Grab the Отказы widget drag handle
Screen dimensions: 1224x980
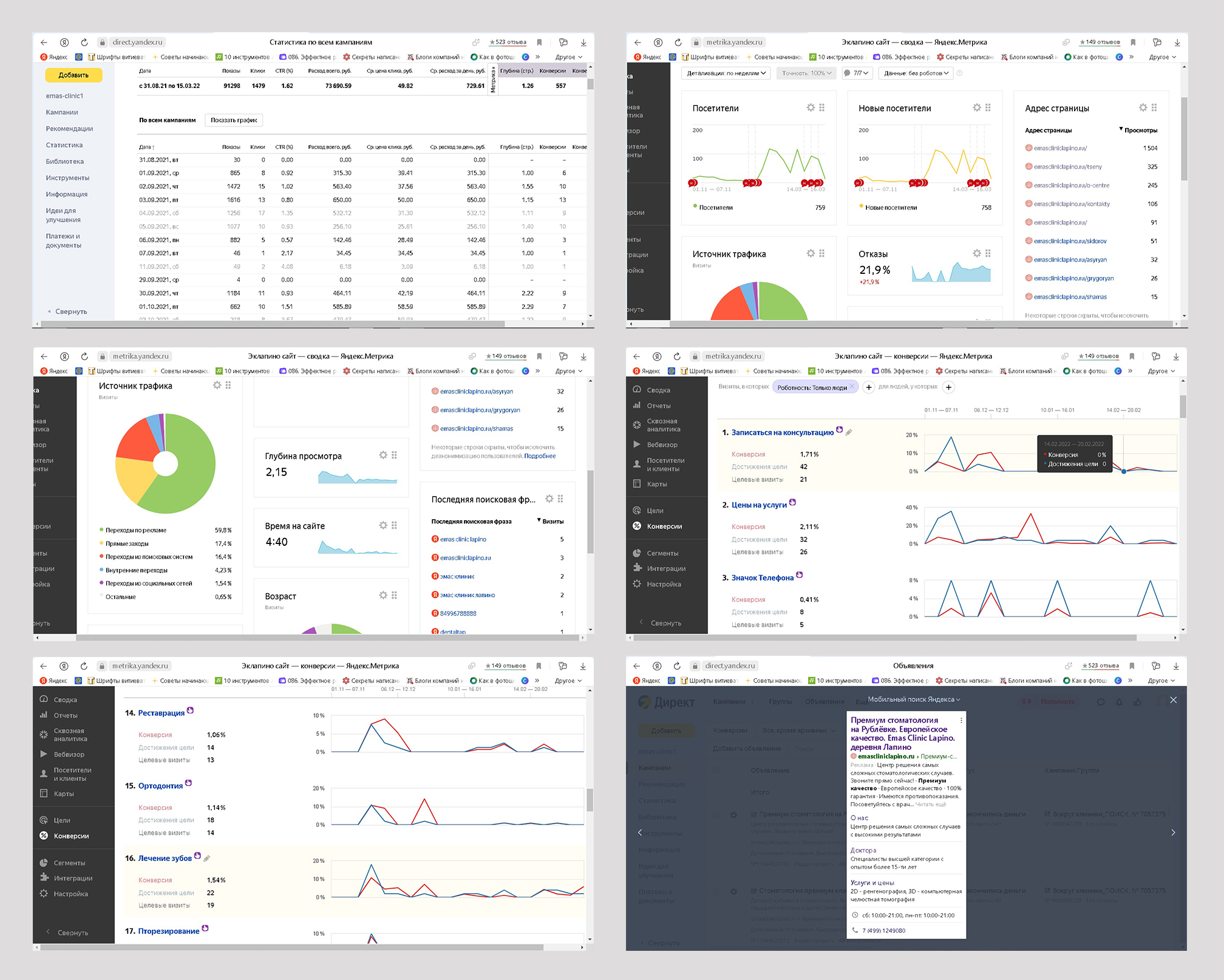pos(988,253)
